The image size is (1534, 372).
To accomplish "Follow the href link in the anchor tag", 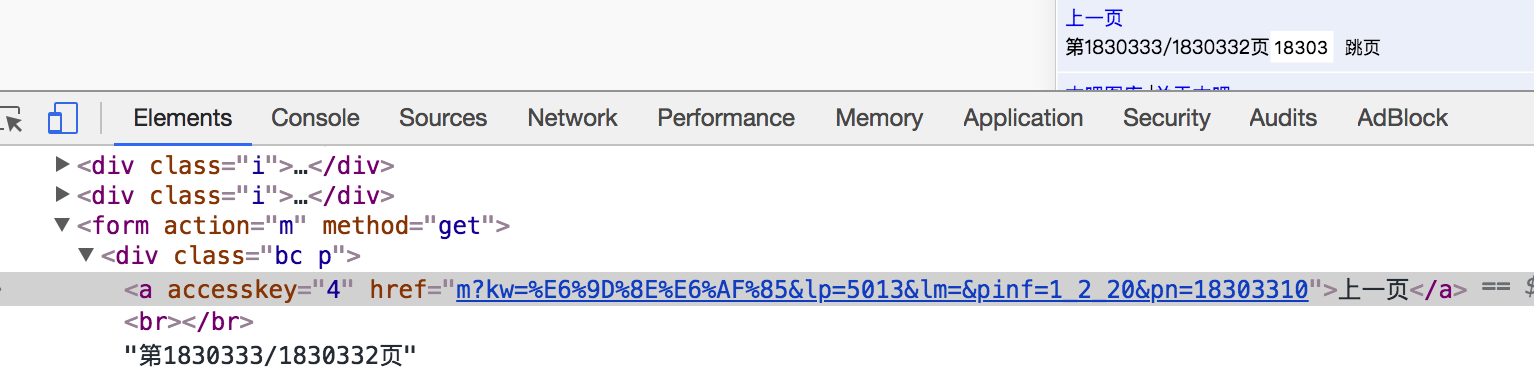I will point(882,290).
